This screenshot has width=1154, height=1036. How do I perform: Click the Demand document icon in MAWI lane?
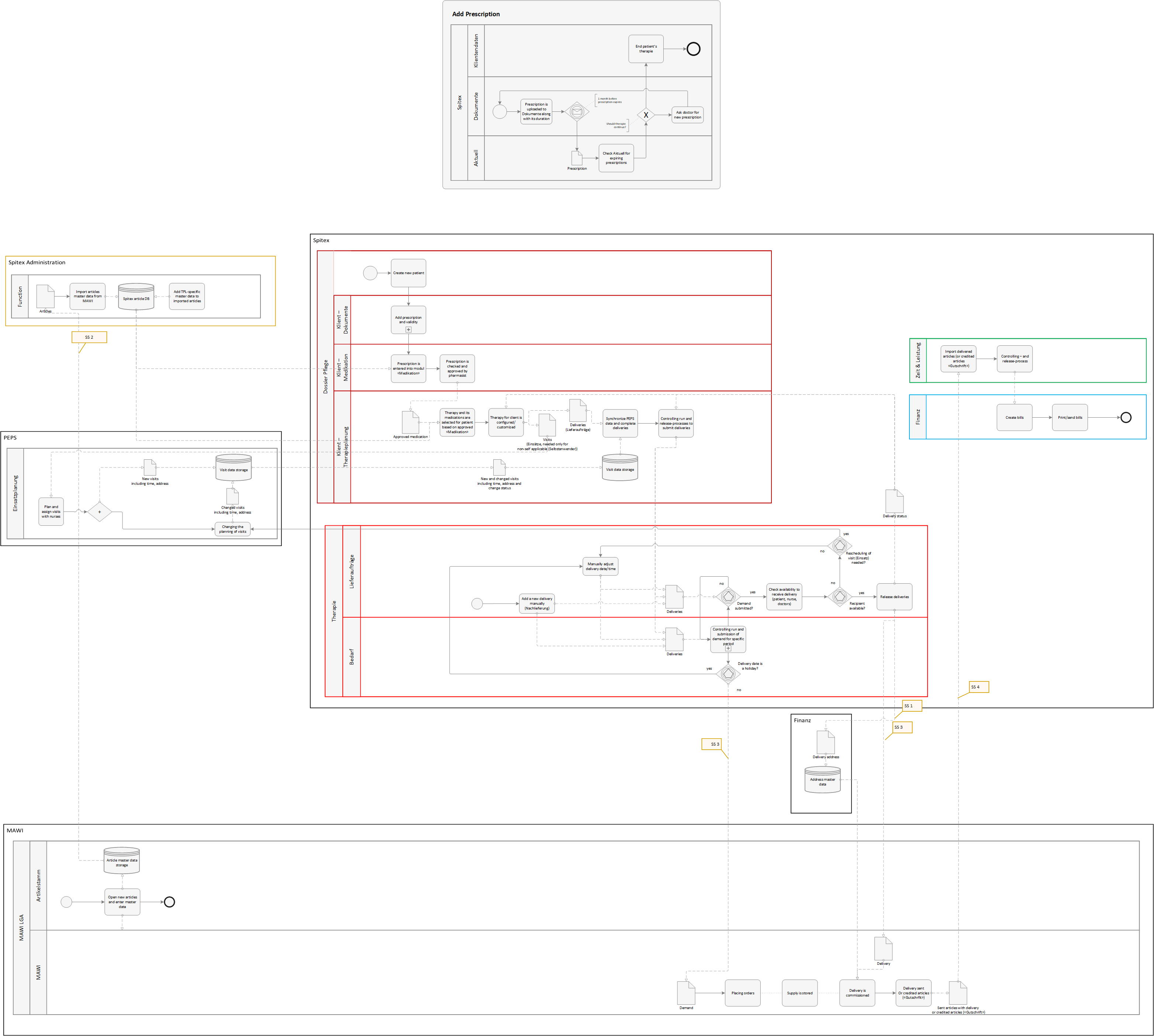(686, 993)
